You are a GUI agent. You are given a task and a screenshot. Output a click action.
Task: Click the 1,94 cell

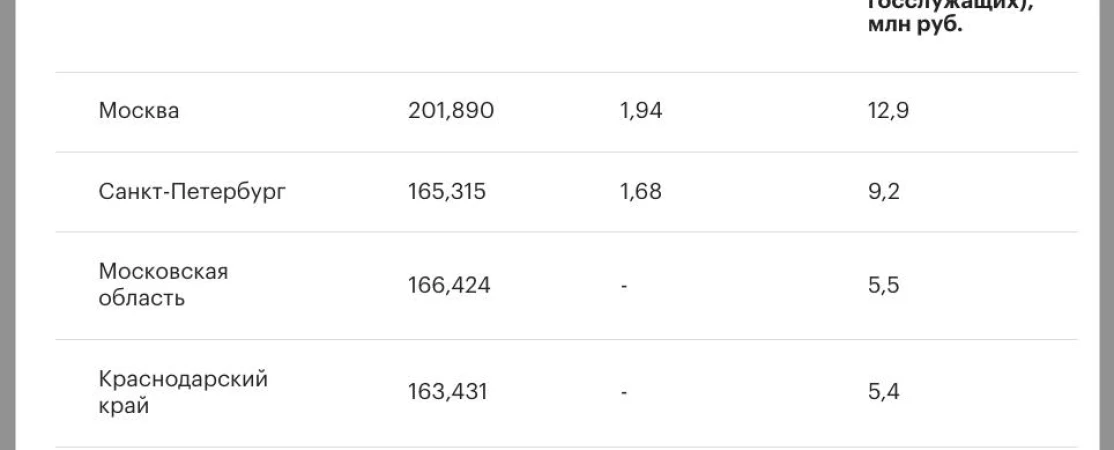point(641,111)
